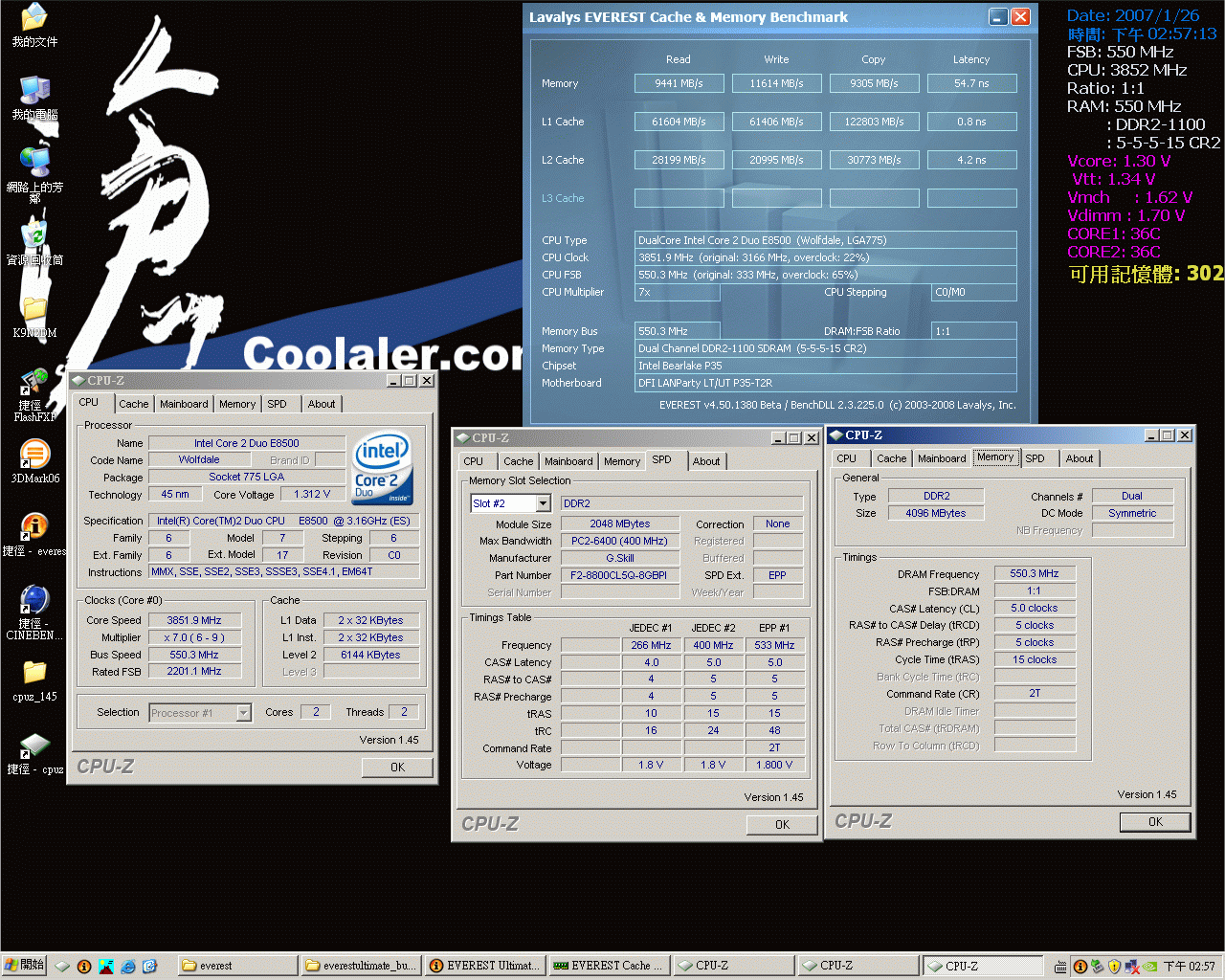Switch to About tab in CPU window

pos(322,404)
